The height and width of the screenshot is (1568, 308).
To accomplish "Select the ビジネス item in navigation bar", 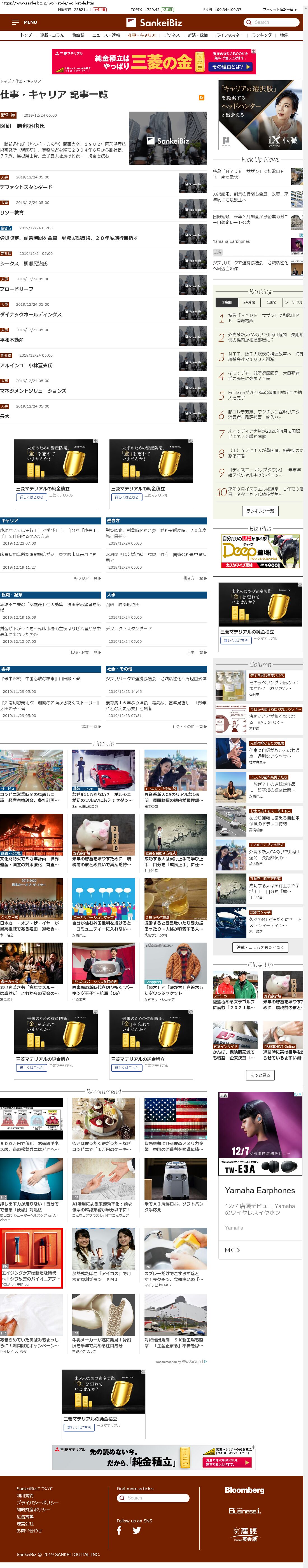I will coord(172,35).
